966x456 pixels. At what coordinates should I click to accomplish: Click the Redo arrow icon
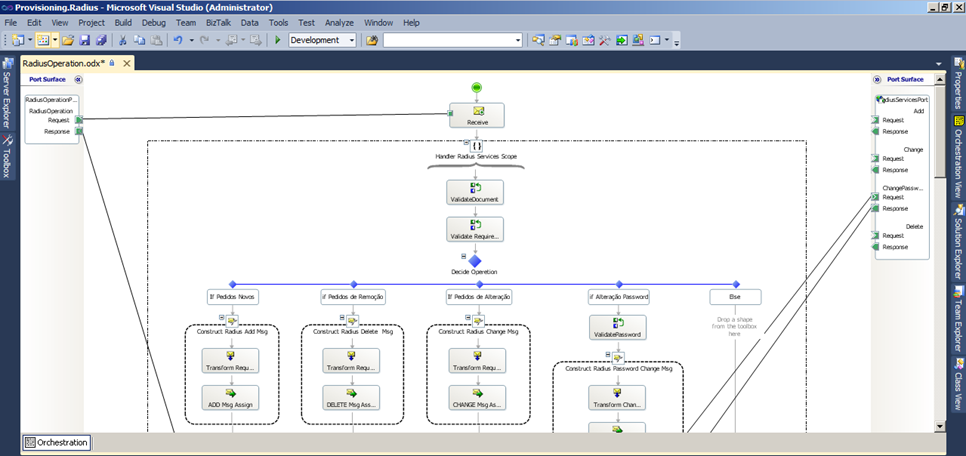tap(206, 40)
